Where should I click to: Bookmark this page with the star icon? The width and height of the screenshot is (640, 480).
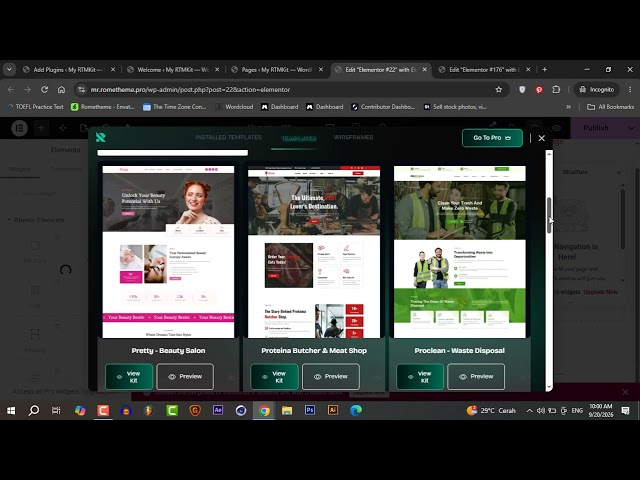click(498, 89)
